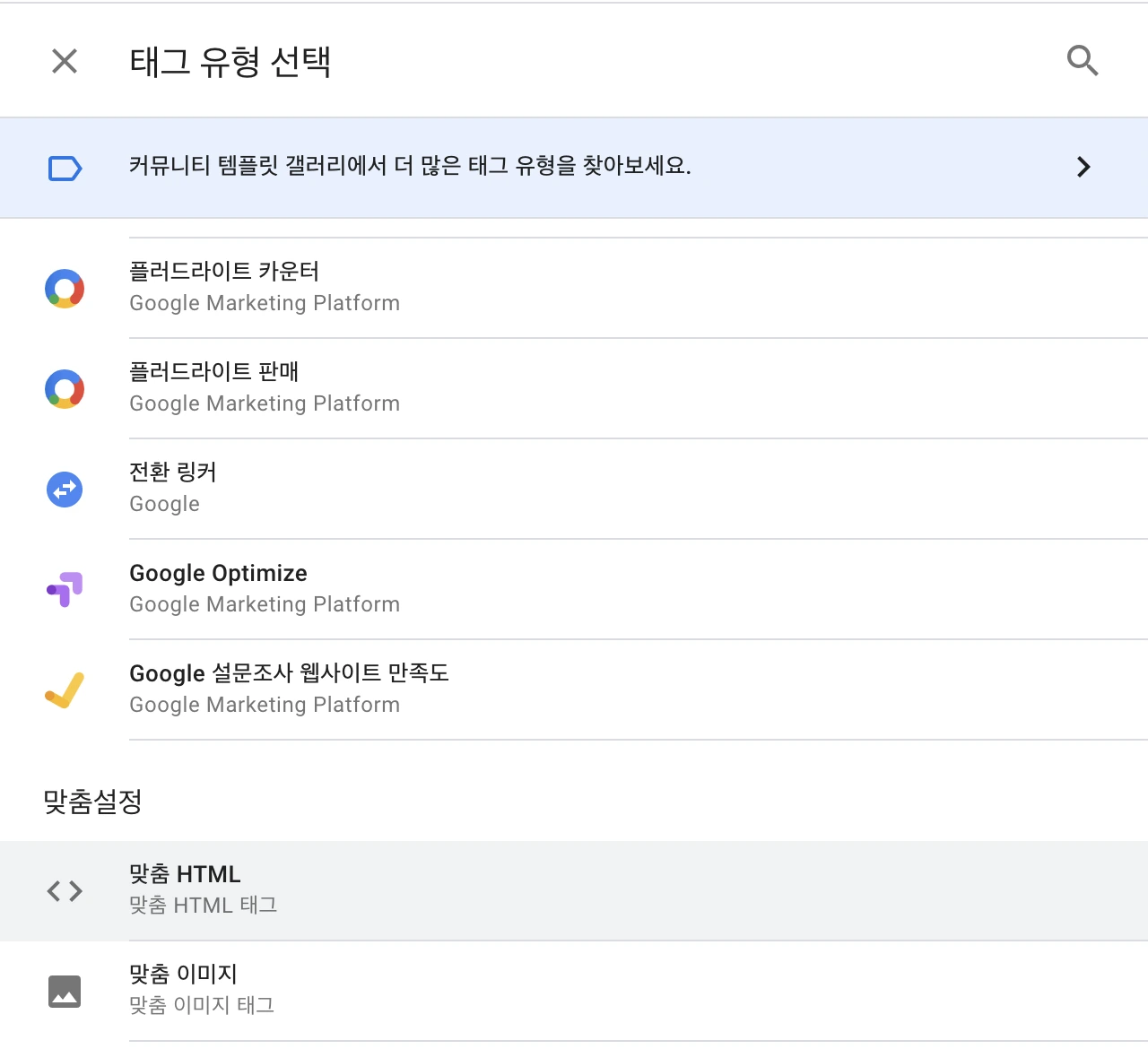Choose the 플러드라이트 판매 tag type
Screen dimensions: 1148x1049
(x=214, y=372)
